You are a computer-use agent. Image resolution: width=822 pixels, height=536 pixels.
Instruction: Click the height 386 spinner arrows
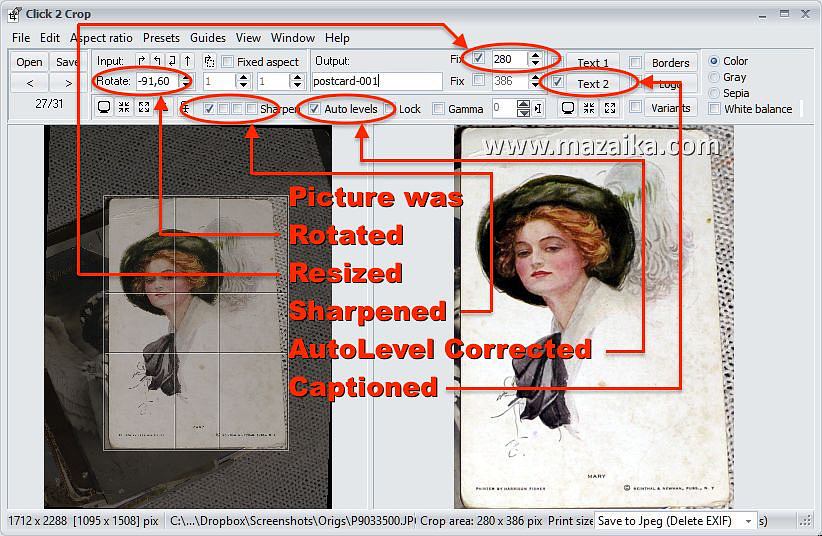click(535, 81)
